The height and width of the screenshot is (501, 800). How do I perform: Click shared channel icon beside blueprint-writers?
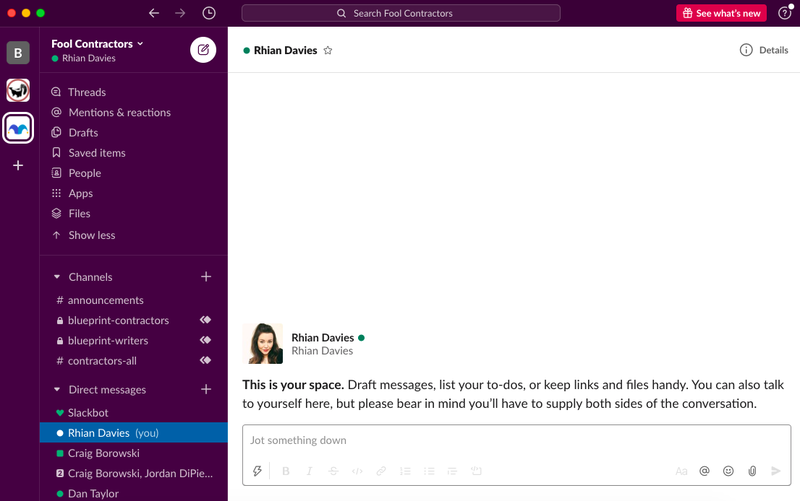206,340
